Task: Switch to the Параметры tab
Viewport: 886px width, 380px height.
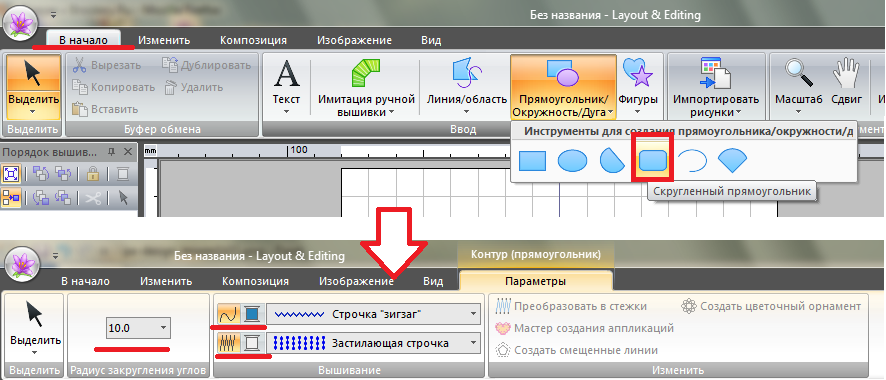Action: click(x=536, y=281)
